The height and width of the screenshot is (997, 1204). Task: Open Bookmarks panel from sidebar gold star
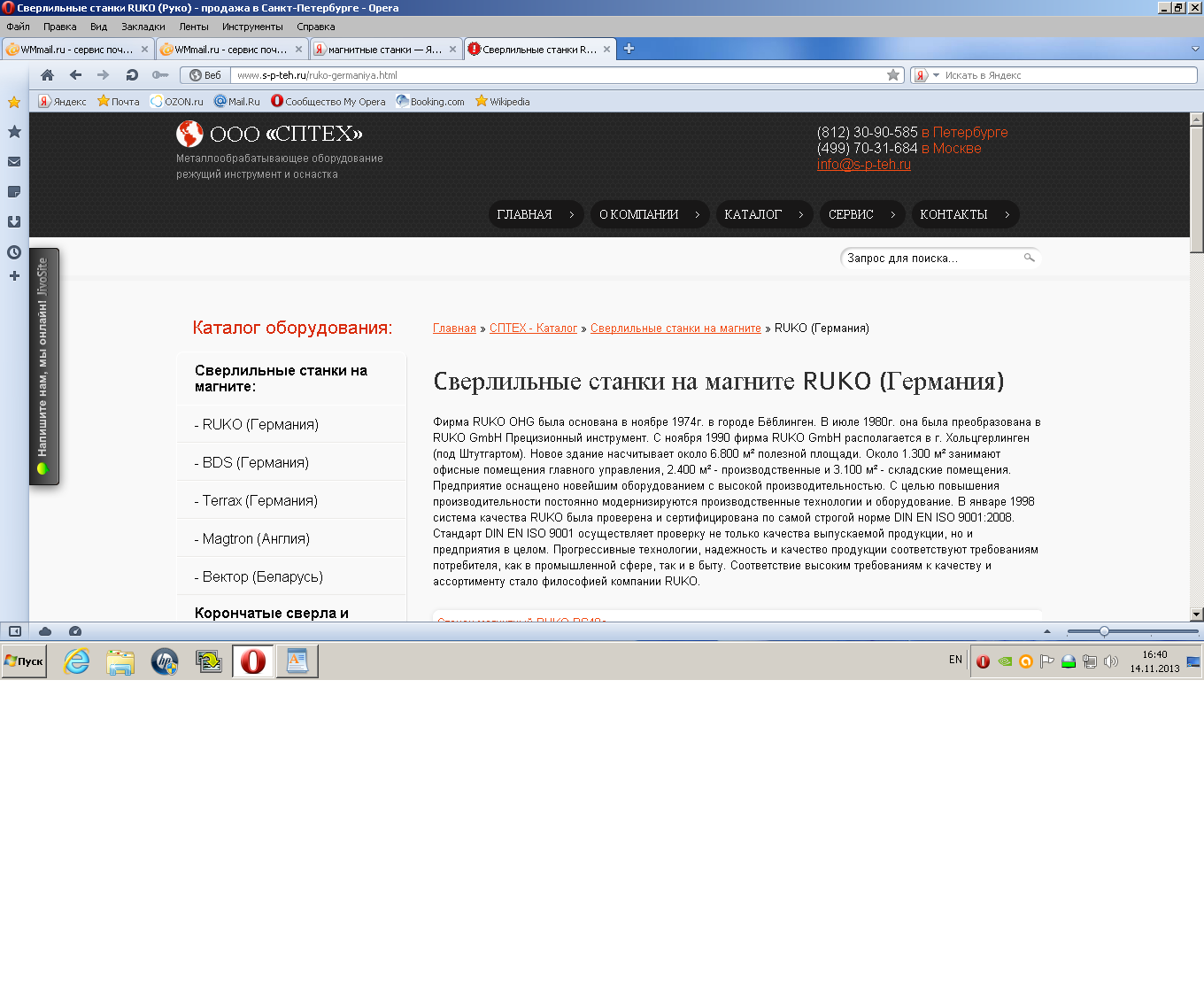tap(14, 102)
